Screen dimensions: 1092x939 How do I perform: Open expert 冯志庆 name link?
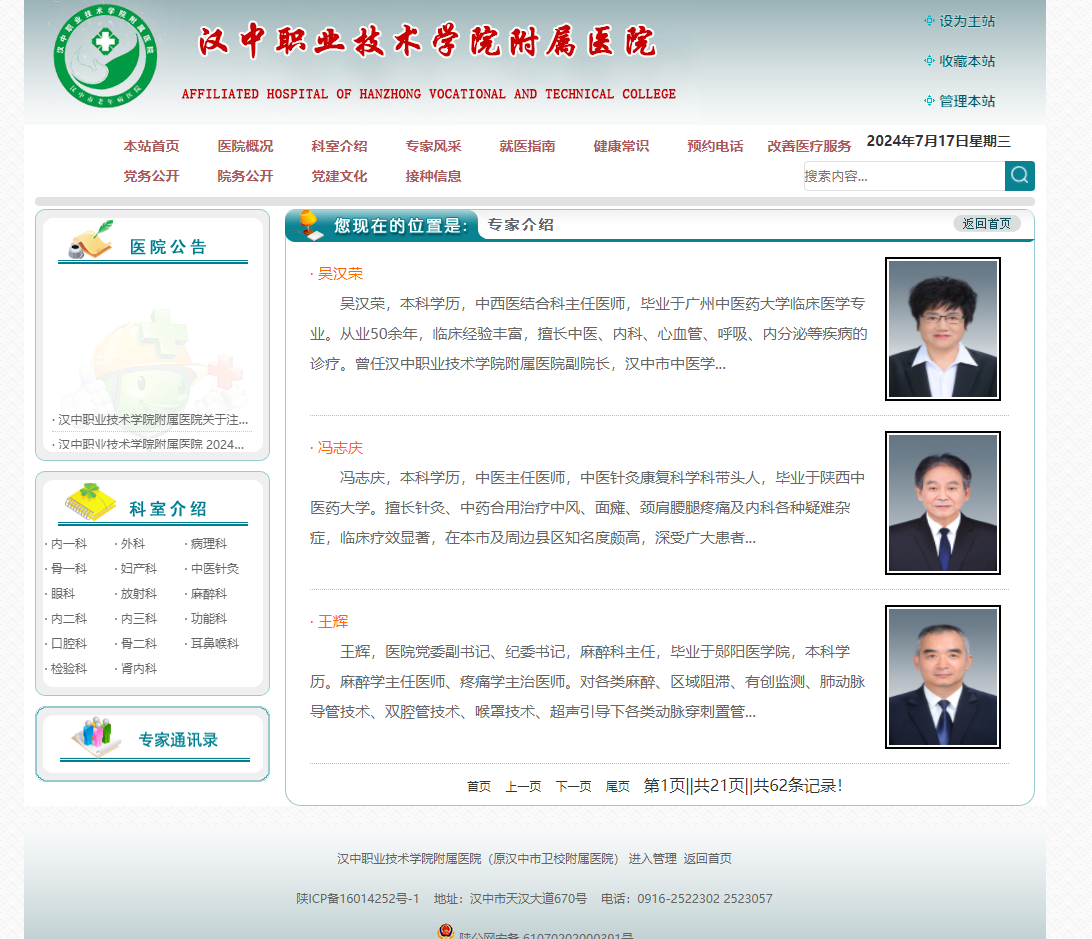point(341,448)
